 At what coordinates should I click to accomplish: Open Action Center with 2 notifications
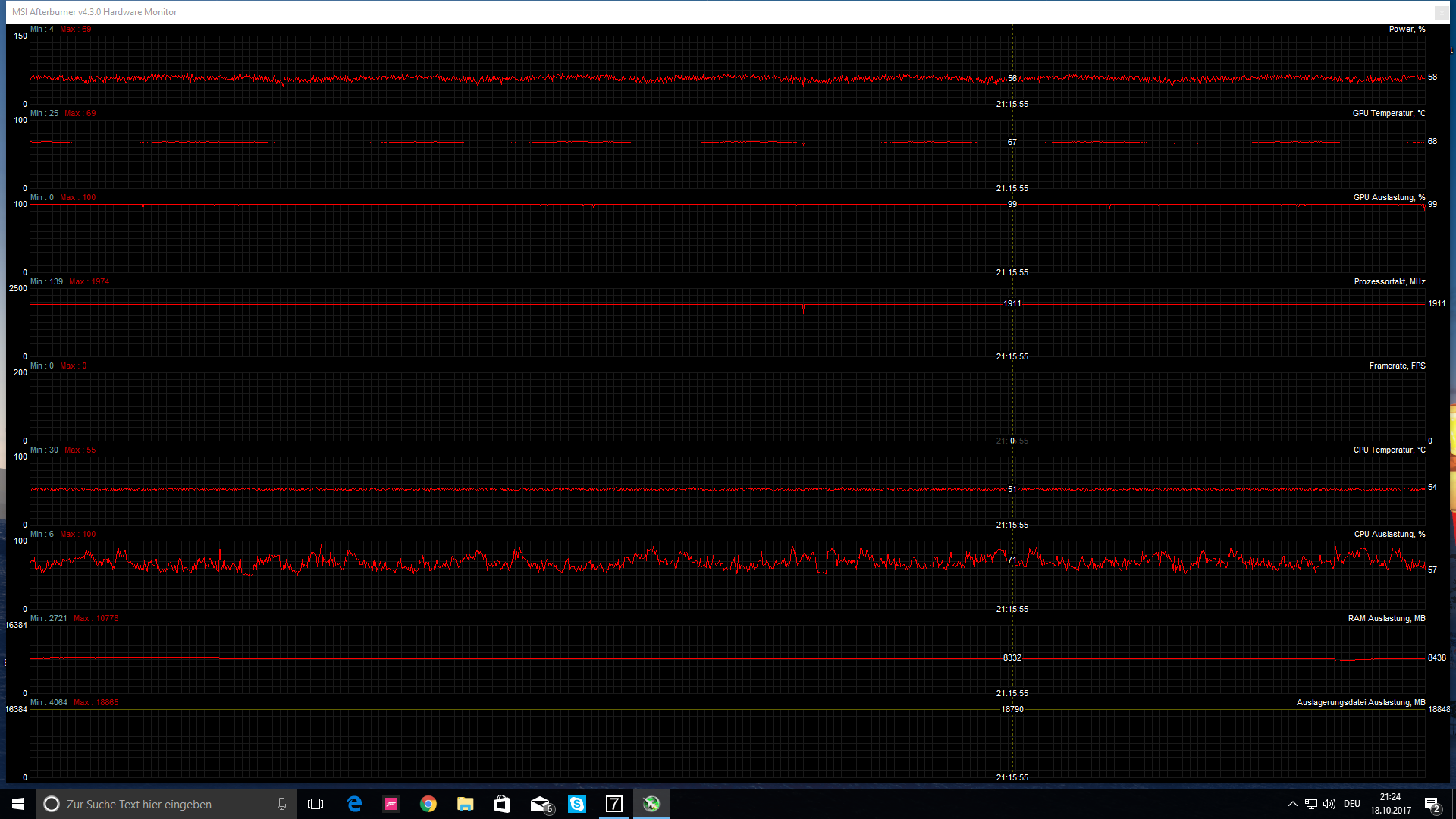(x=1432, y=804)
